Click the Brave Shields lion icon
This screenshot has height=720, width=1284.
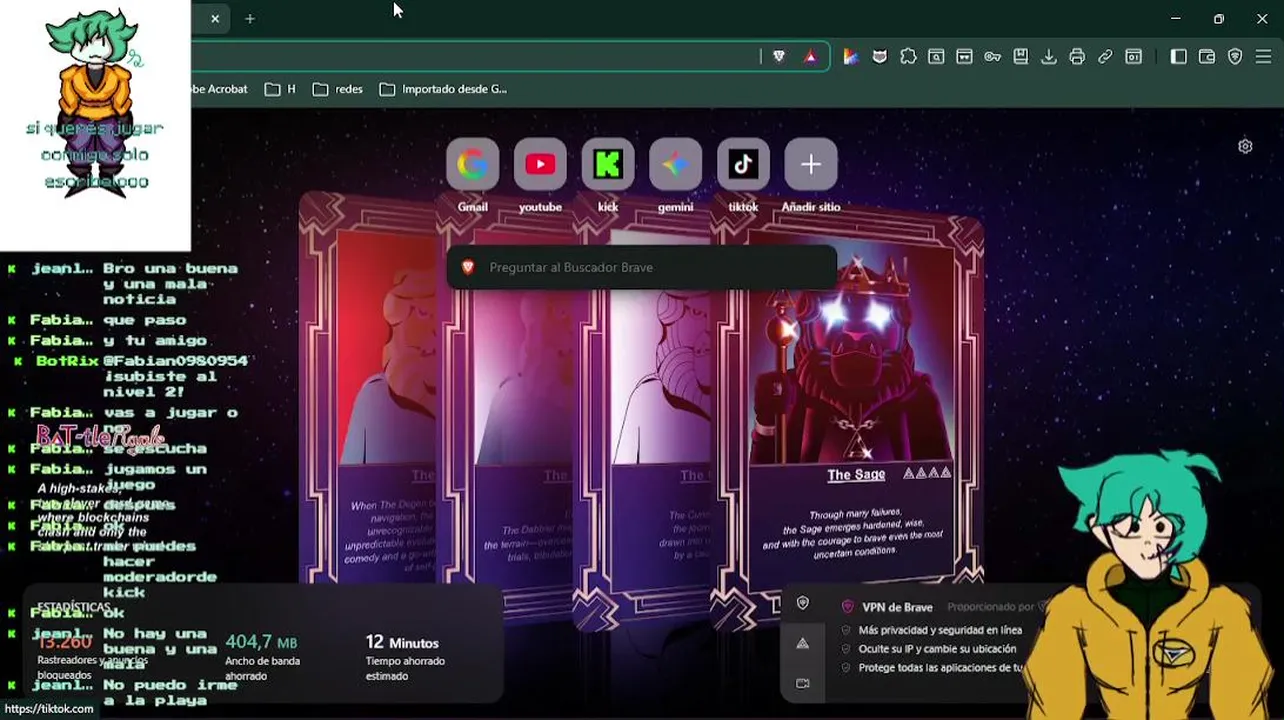(779, 57)
